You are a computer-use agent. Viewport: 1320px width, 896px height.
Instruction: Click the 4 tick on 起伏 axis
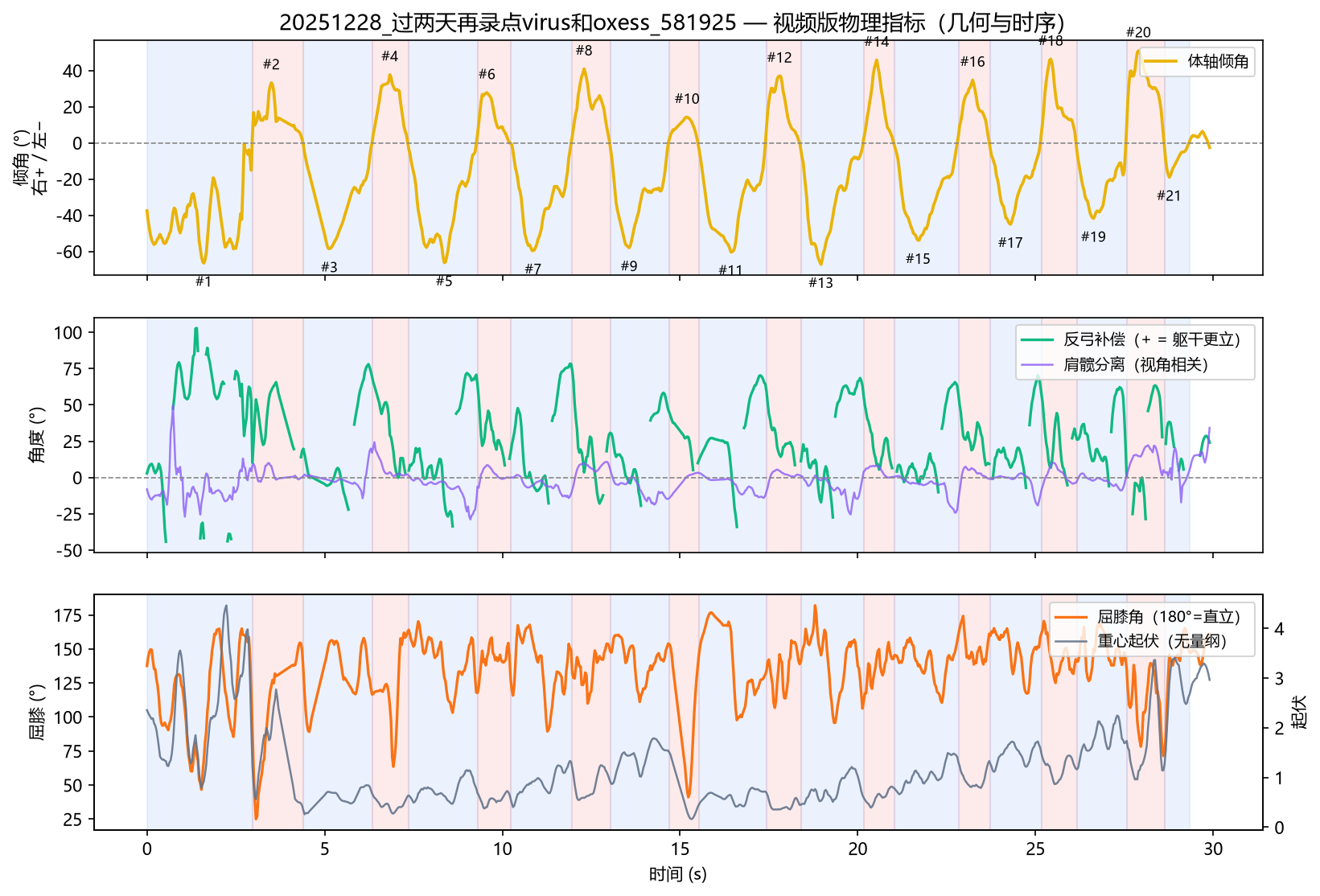point(1279,629)
